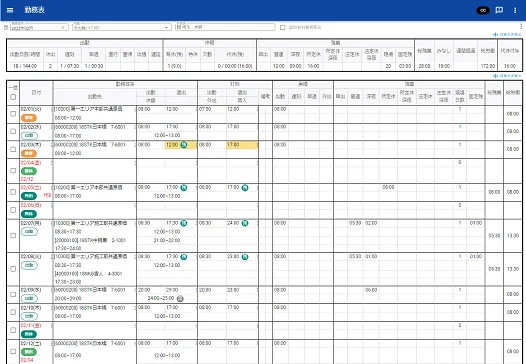Expand details link above the daily table
This screenshot has height=364, width=526.
[x=508, y=76]
